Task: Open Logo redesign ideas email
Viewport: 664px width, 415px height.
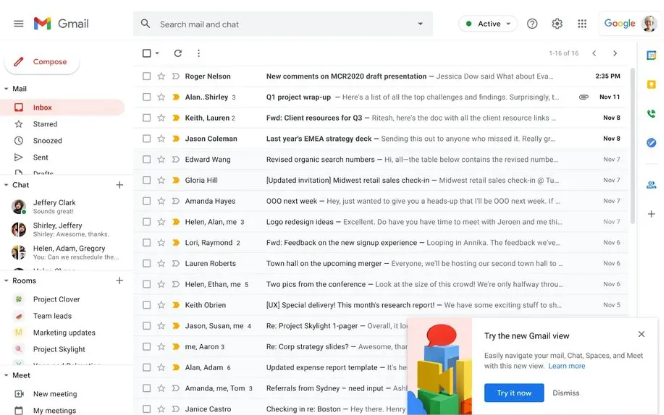Action: [x=381, y=221]
